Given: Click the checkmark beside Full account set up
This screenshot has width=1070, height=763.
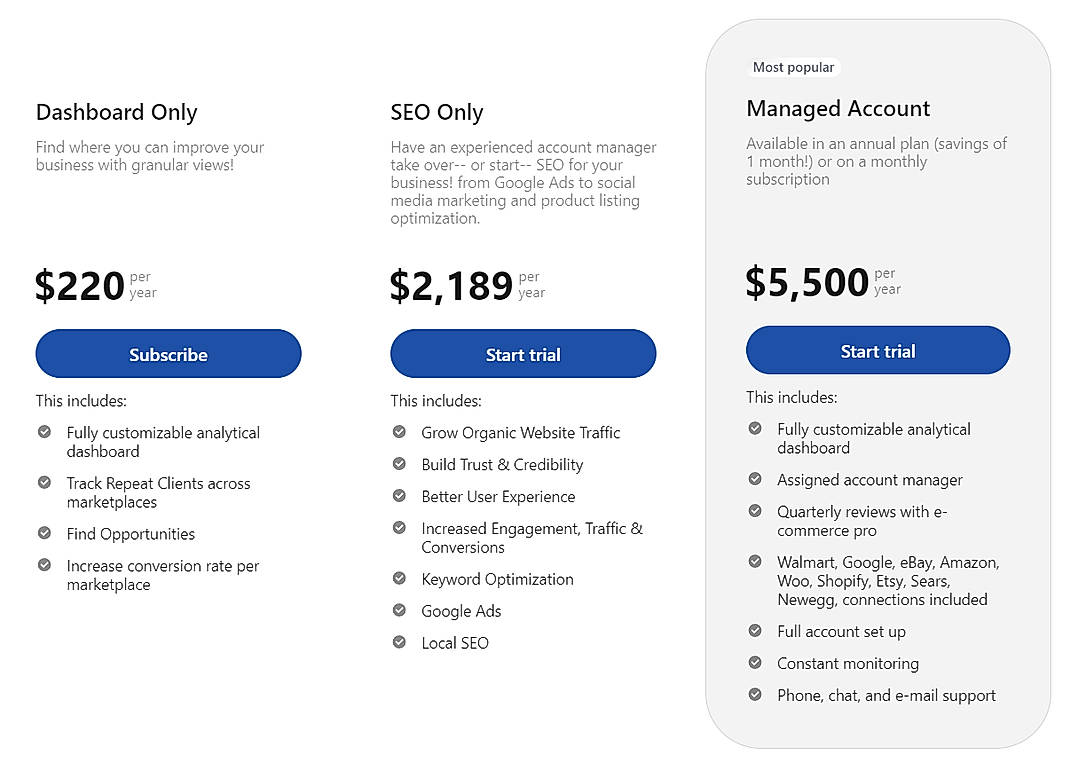Looking at the screenshot, I should click(x=754, y=631).
